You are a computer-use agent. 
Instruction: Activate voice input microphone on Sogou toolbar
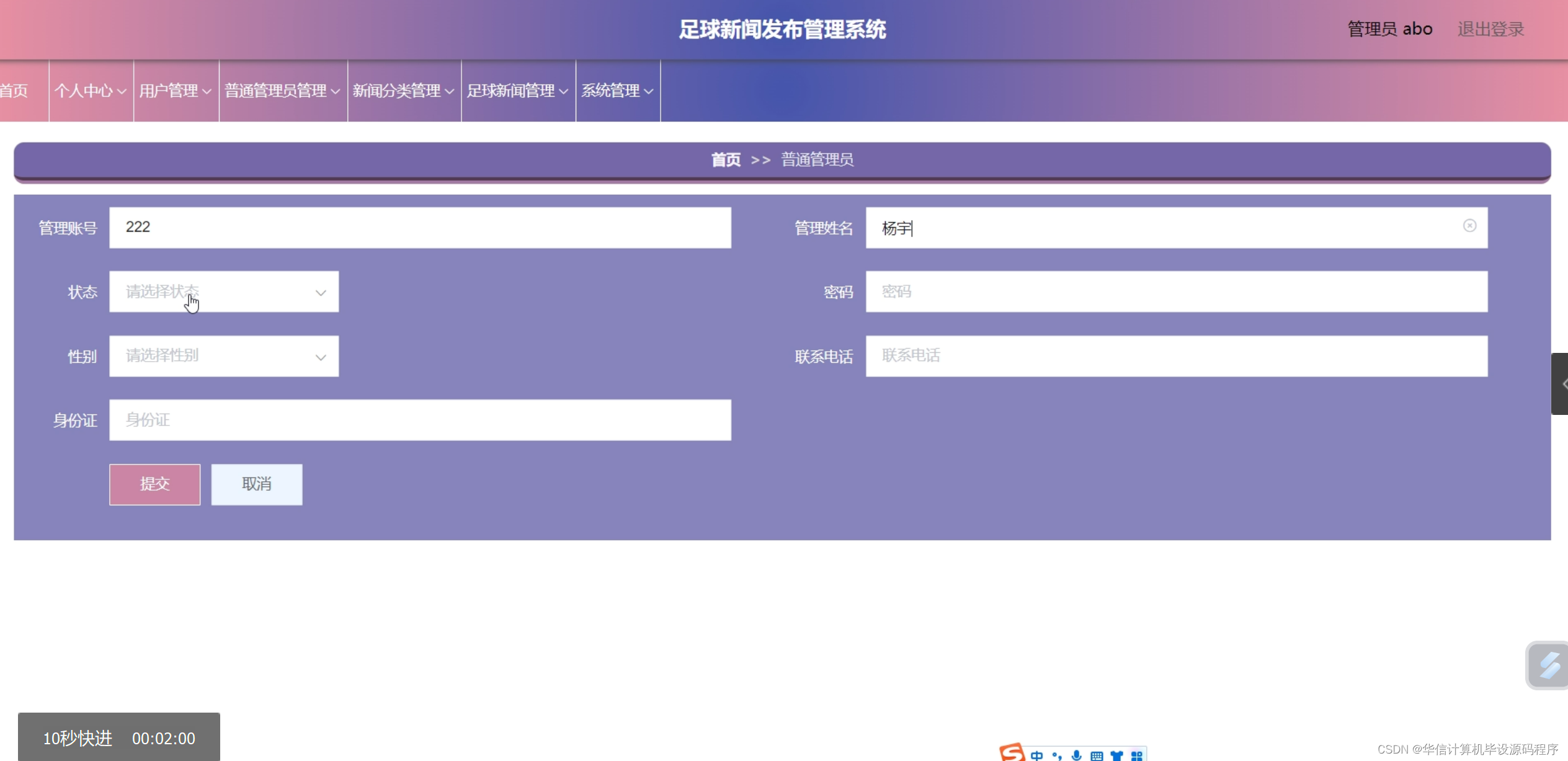click(1077, 756)
